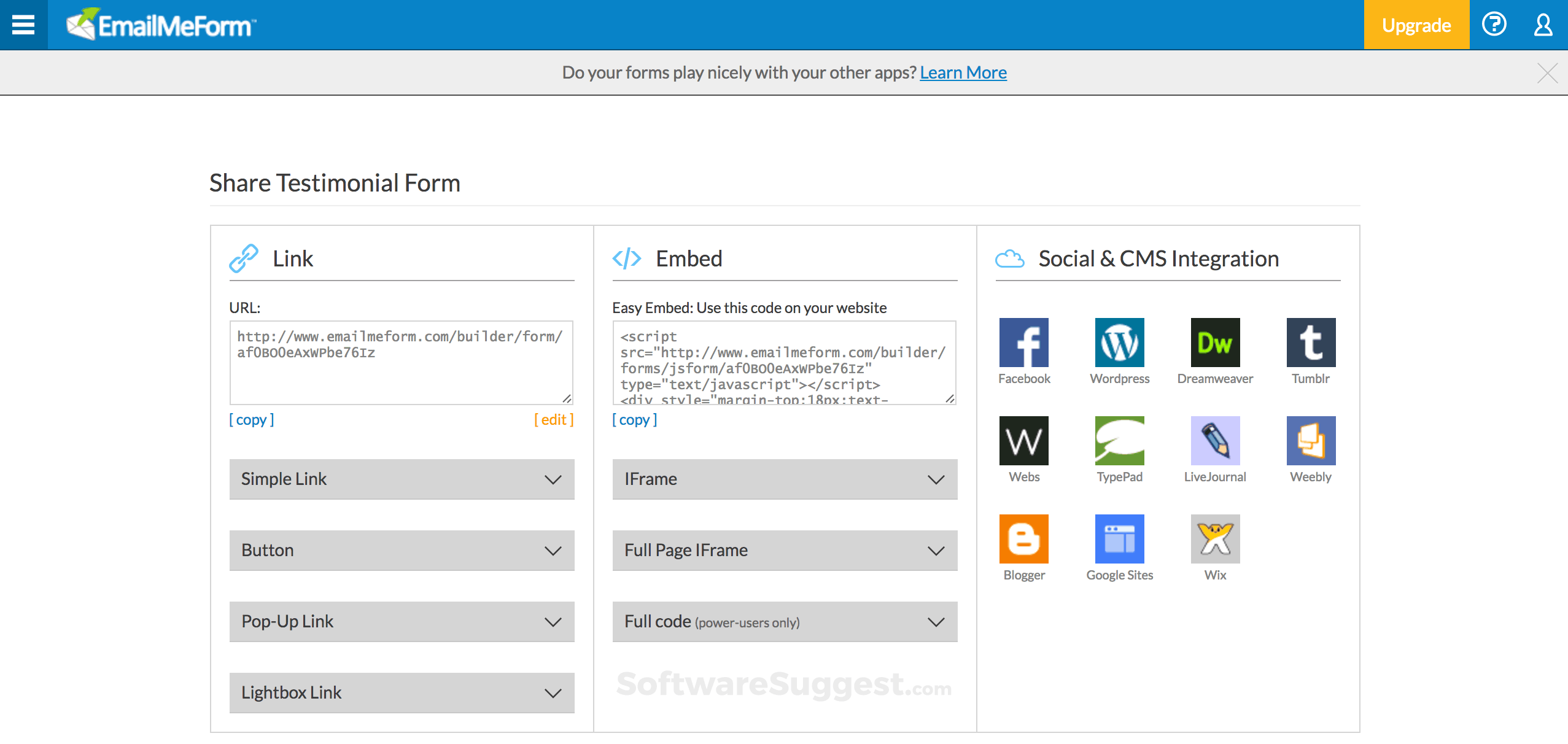The width and height of the screenshot is (1568, 744).
Task: Expand the Pop-Up Link section
Action: (402, 622)
